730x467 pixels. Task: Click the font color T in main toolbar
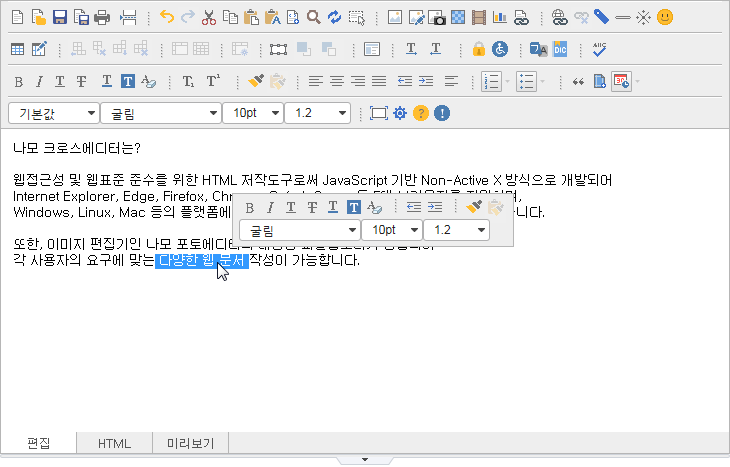point(107,81)
